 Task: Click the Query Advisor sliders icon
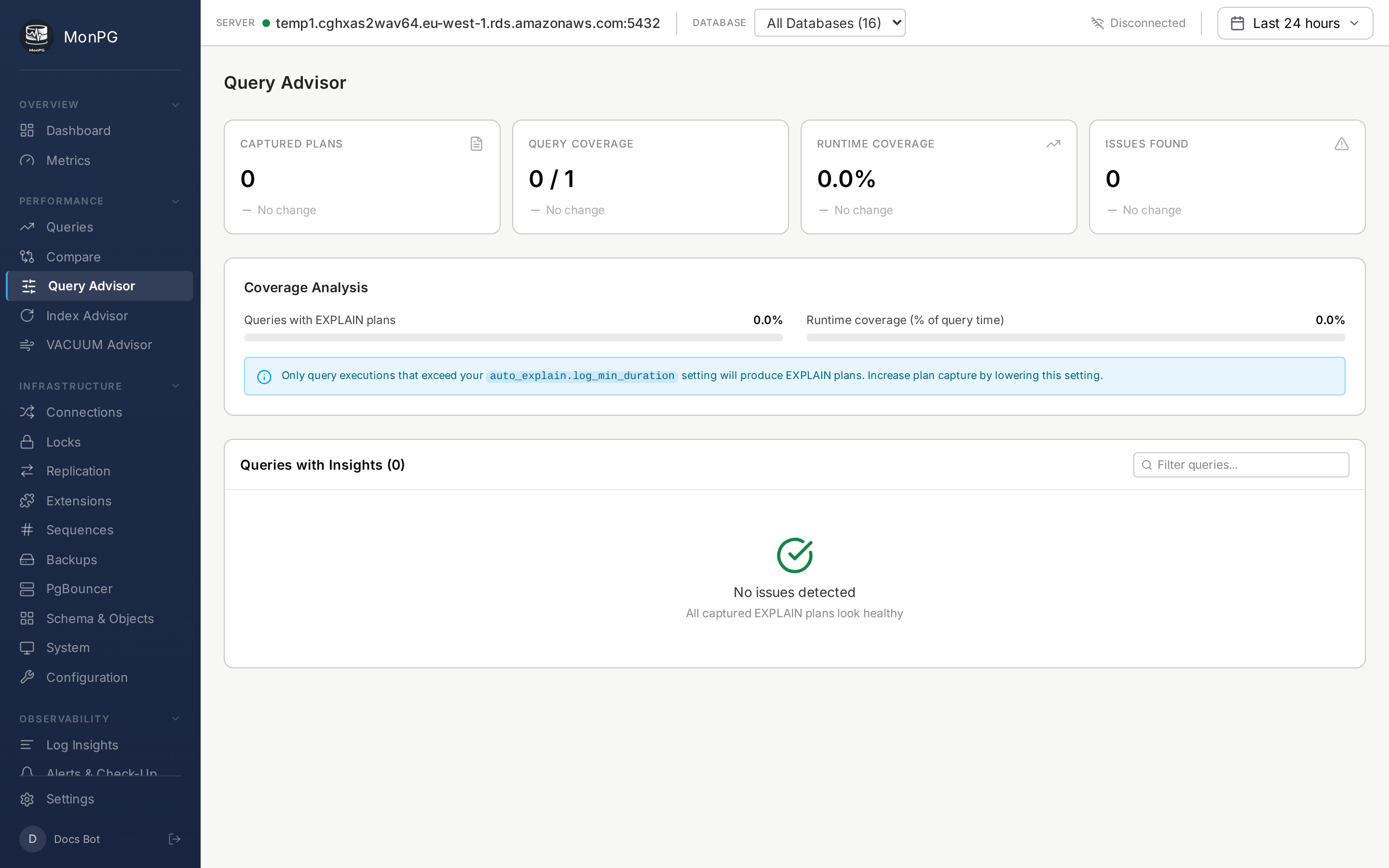click(x=29, y=286)
